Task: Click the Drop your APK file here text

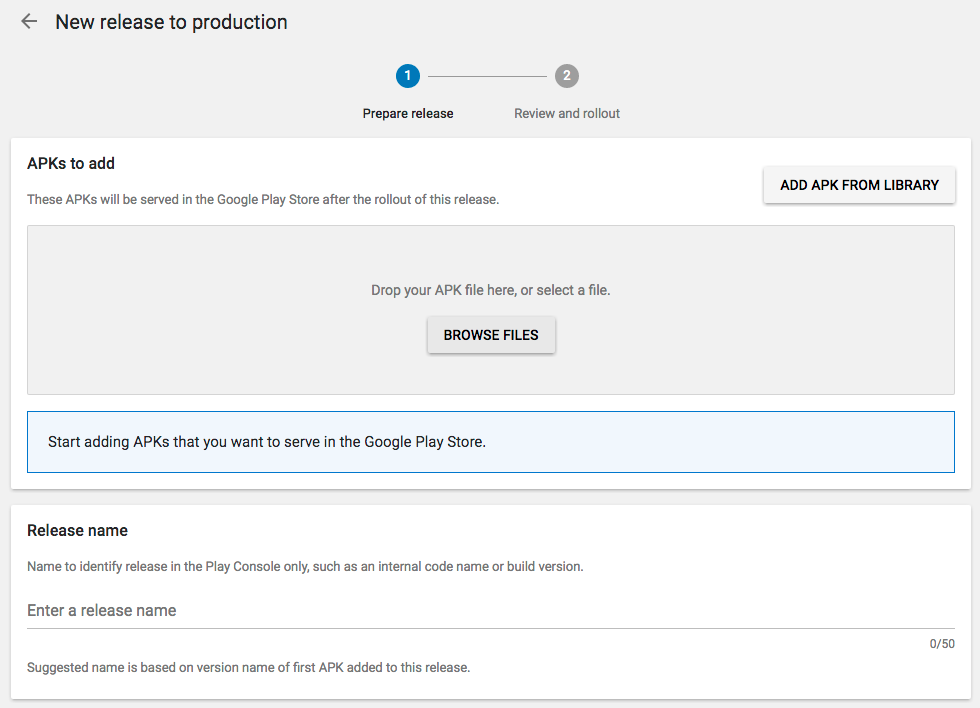Action: pyautogui.click(x=490, y=290)
